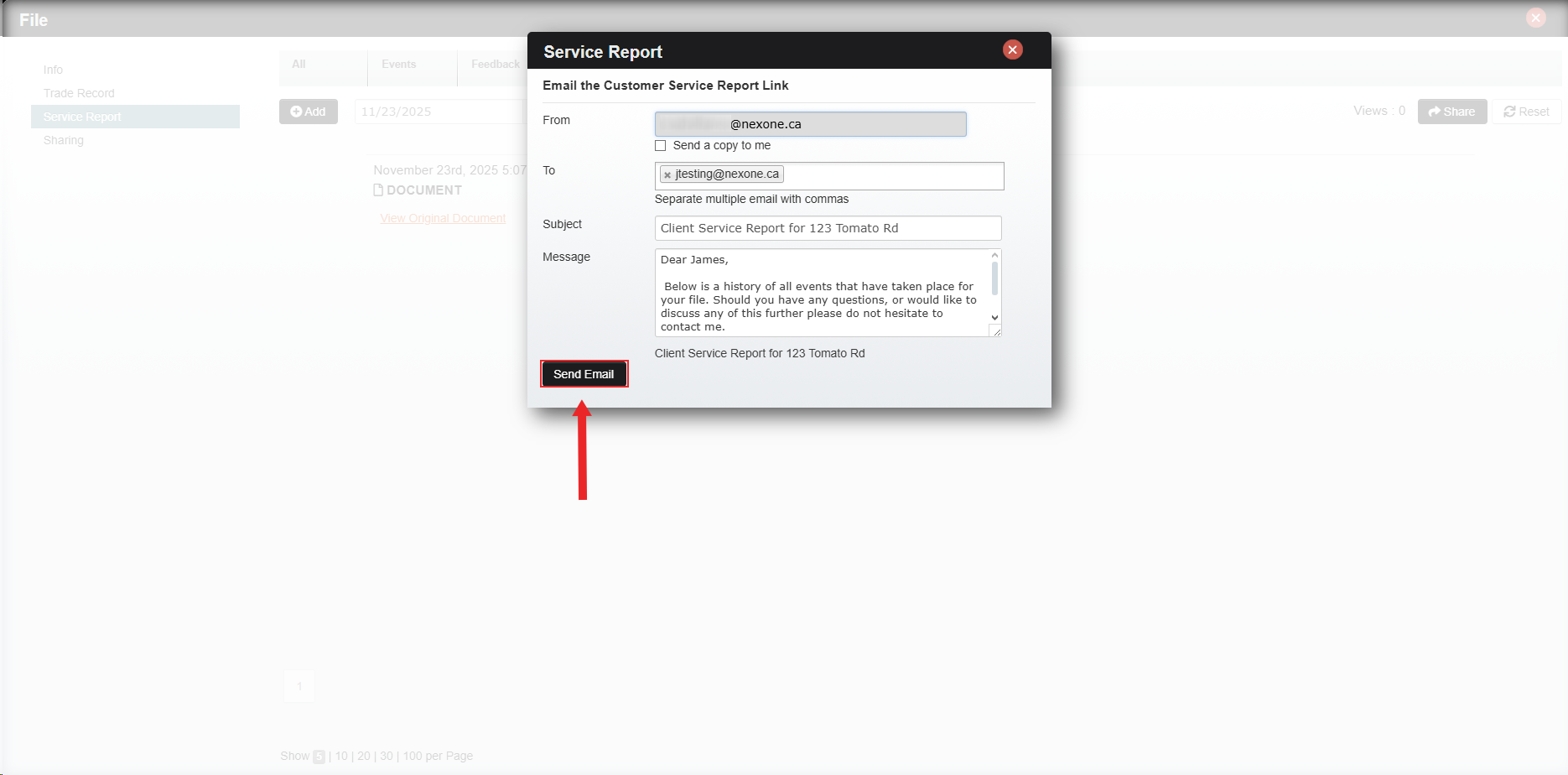
Task: Click into the Subject field
Action: pos(827,228)
